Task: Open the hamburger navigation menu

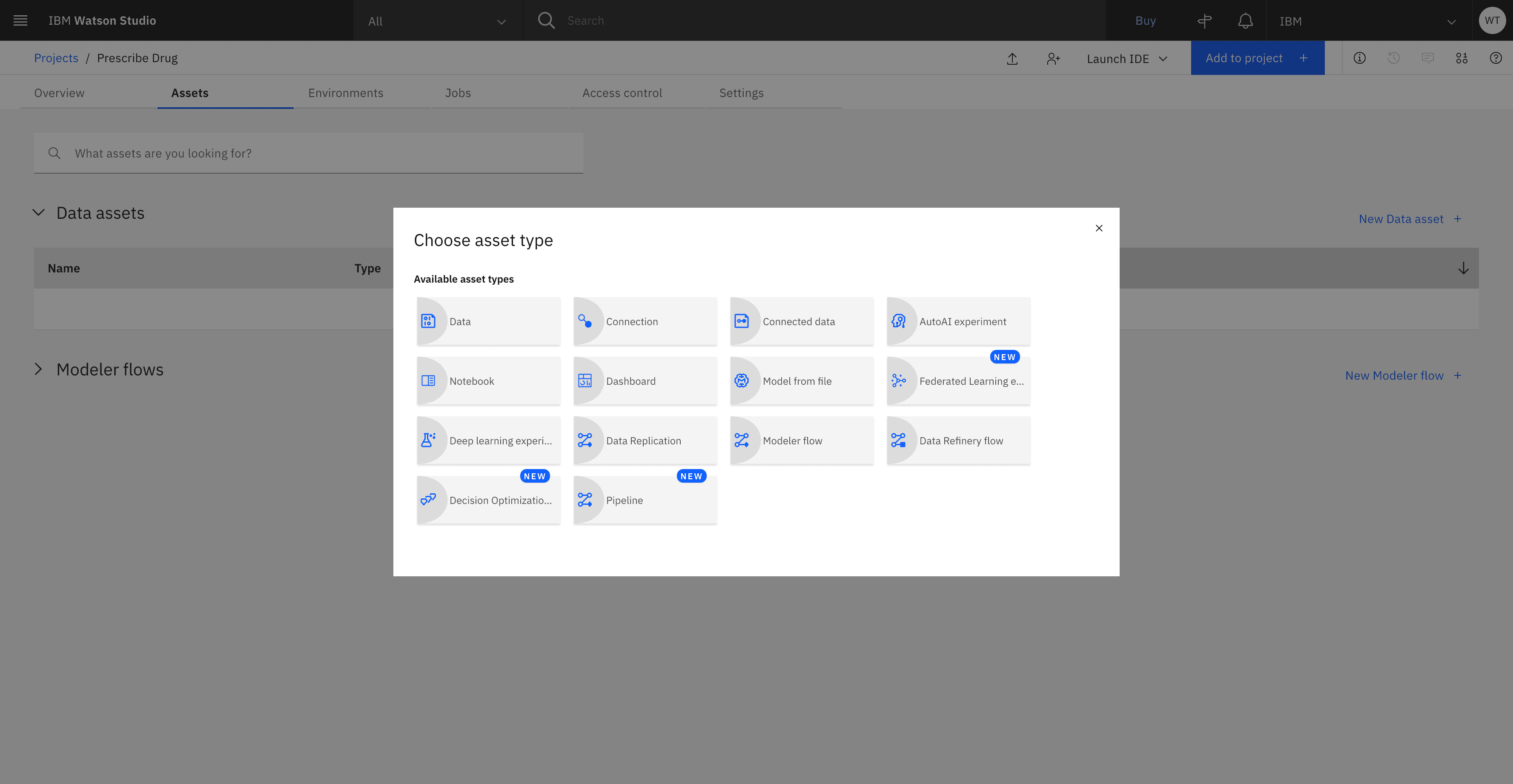Action: 20,20
